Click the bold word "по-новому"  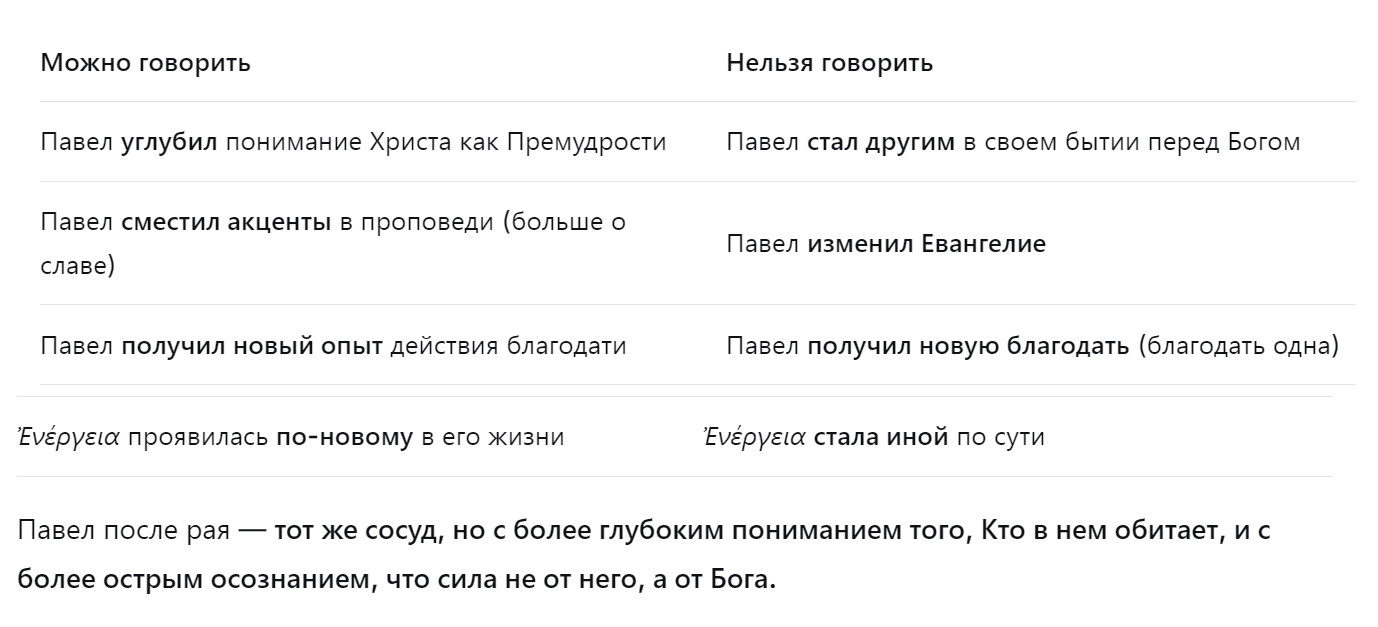(x=344, y=438)
